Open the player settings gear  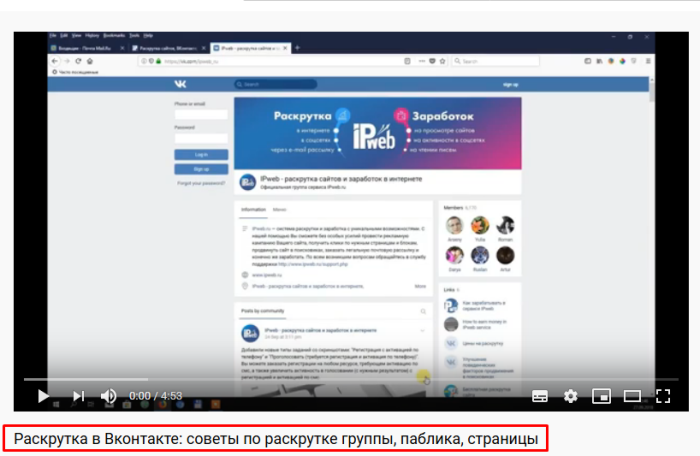(570, 396)
